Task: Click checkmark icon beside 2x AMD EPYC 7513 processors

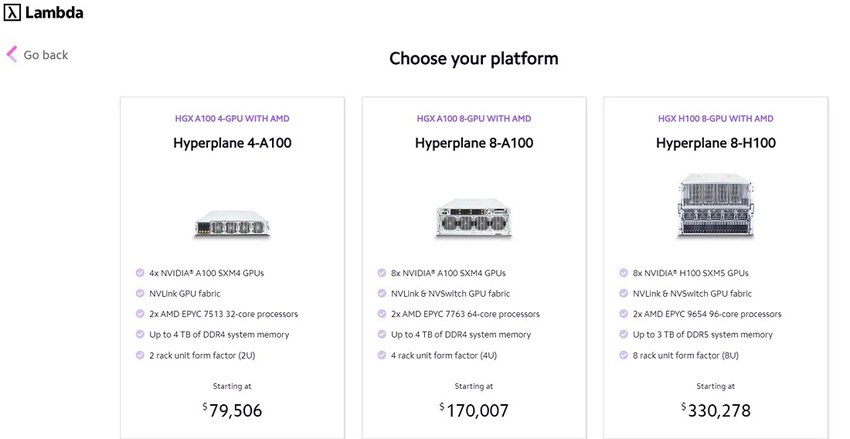Action: click(140, 314)
